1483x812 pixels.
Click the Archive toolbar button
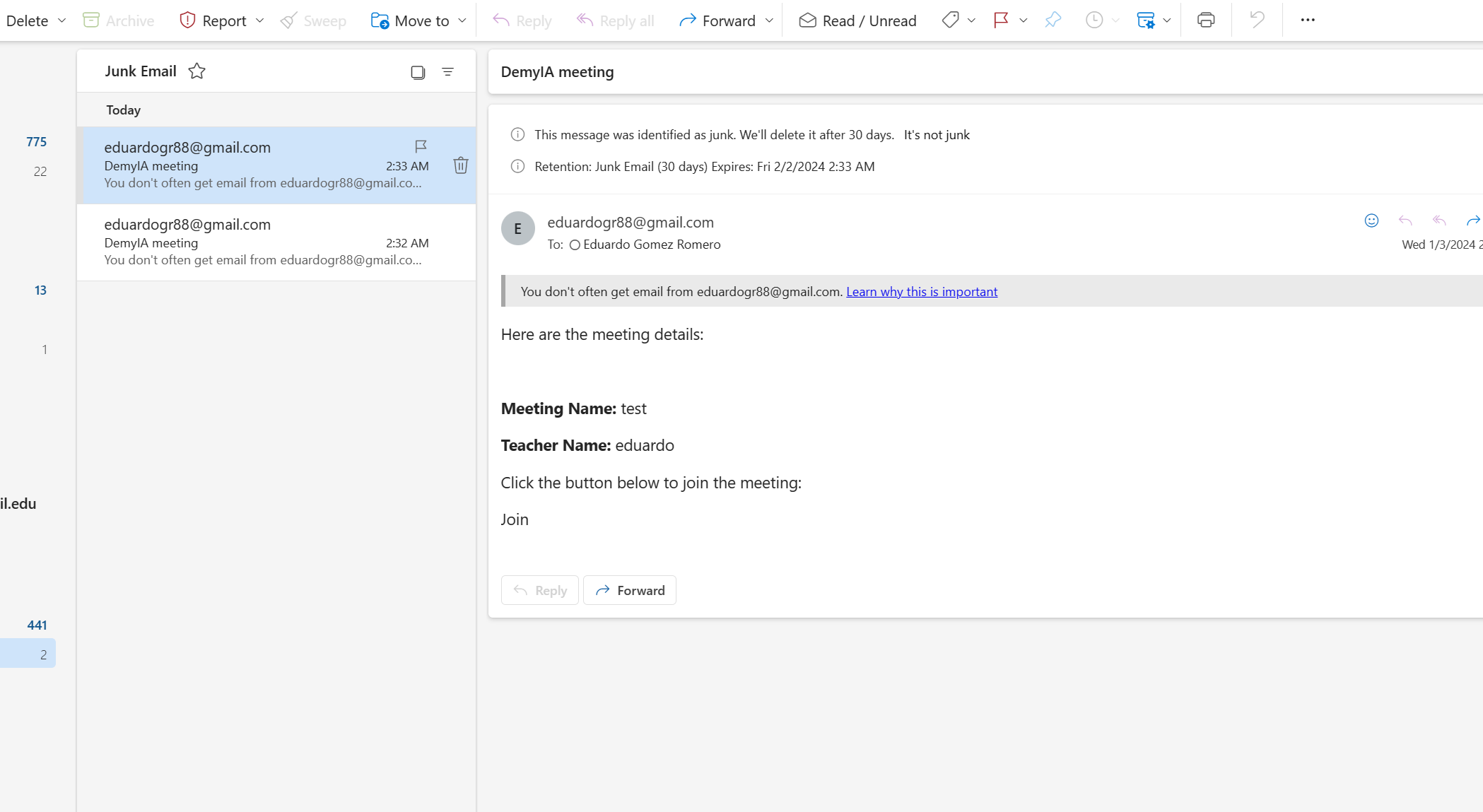tap(119, 20)
